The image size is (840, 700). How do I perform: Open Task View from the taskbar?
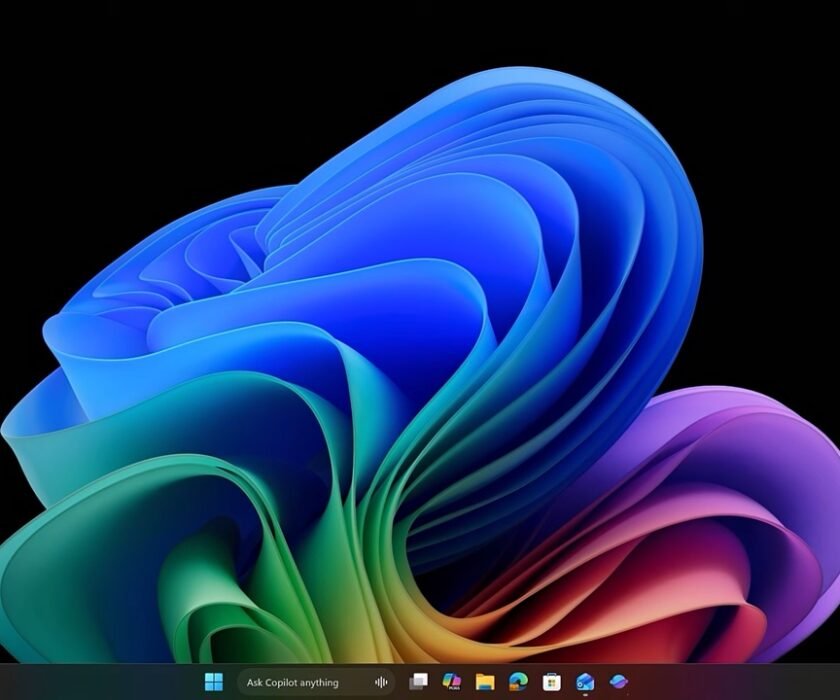click(418, 682)
